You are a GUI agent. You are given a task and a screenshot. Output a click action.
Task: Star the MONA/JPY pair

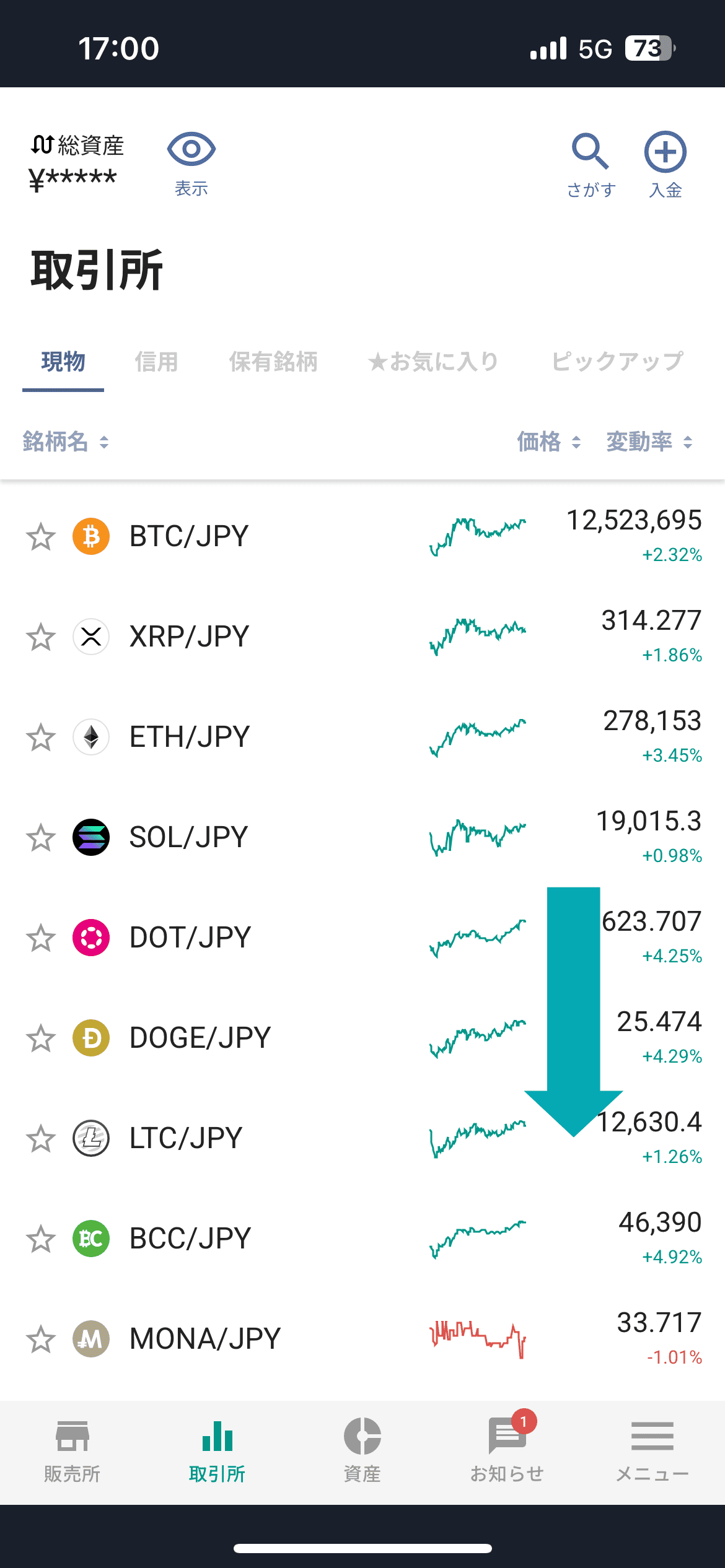(x=41, y=1339)
